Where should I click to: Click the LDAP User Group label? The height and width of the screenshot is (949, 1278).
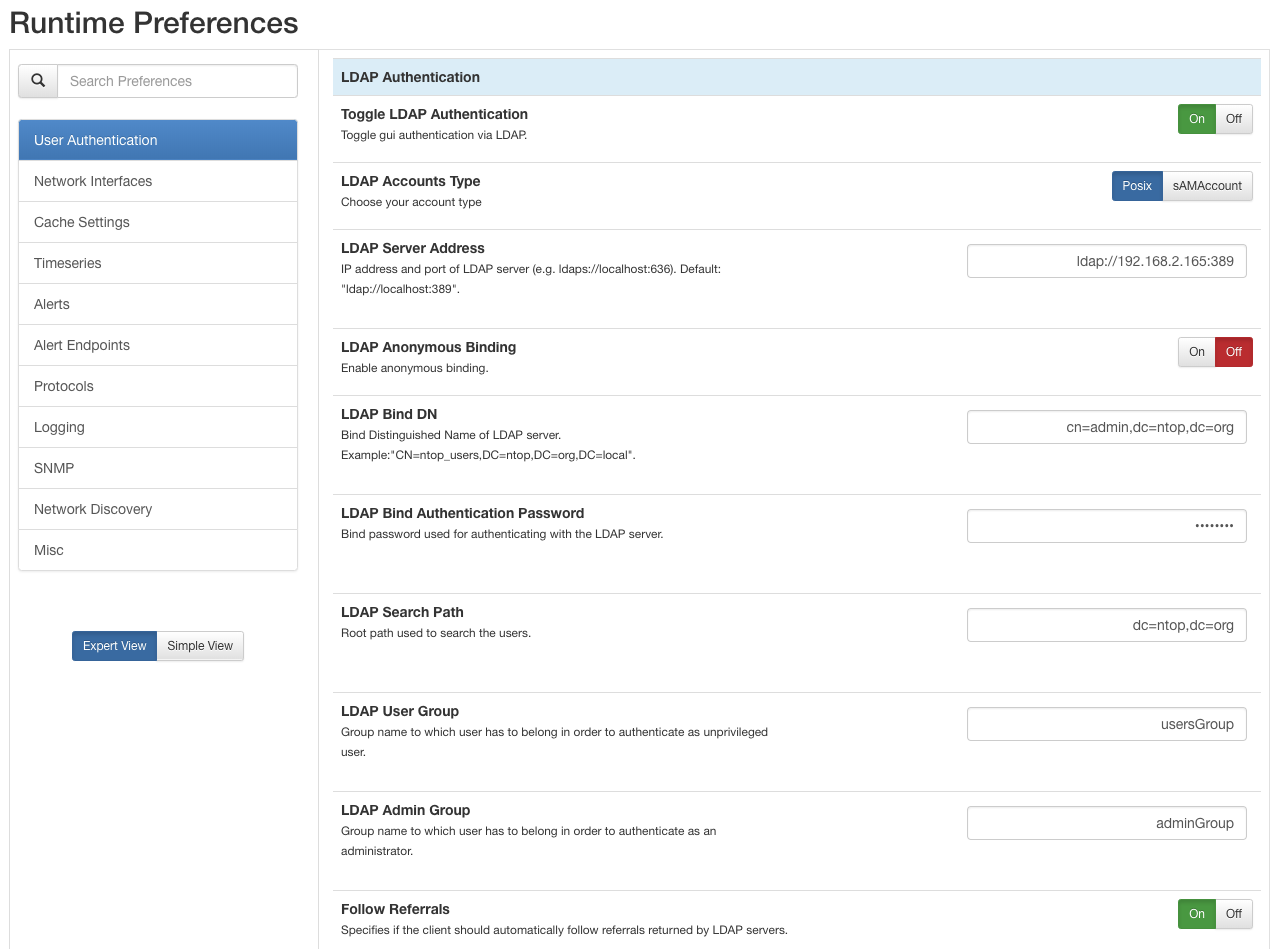tap(400, 711)
